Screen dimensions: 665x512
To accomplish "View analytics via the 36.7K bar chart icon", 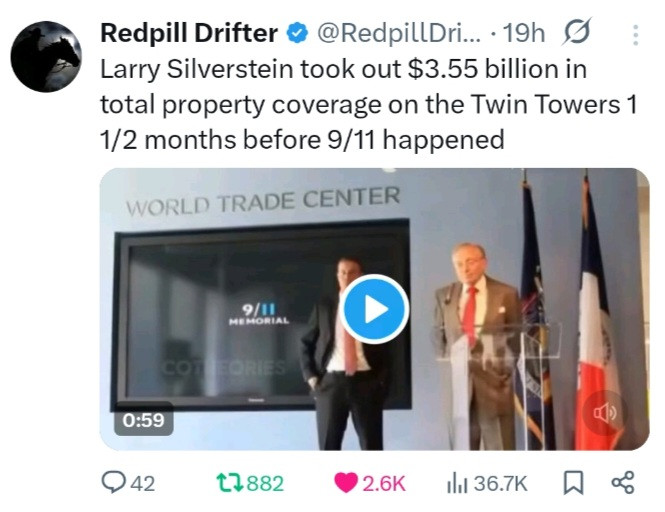I will point(457,484).
